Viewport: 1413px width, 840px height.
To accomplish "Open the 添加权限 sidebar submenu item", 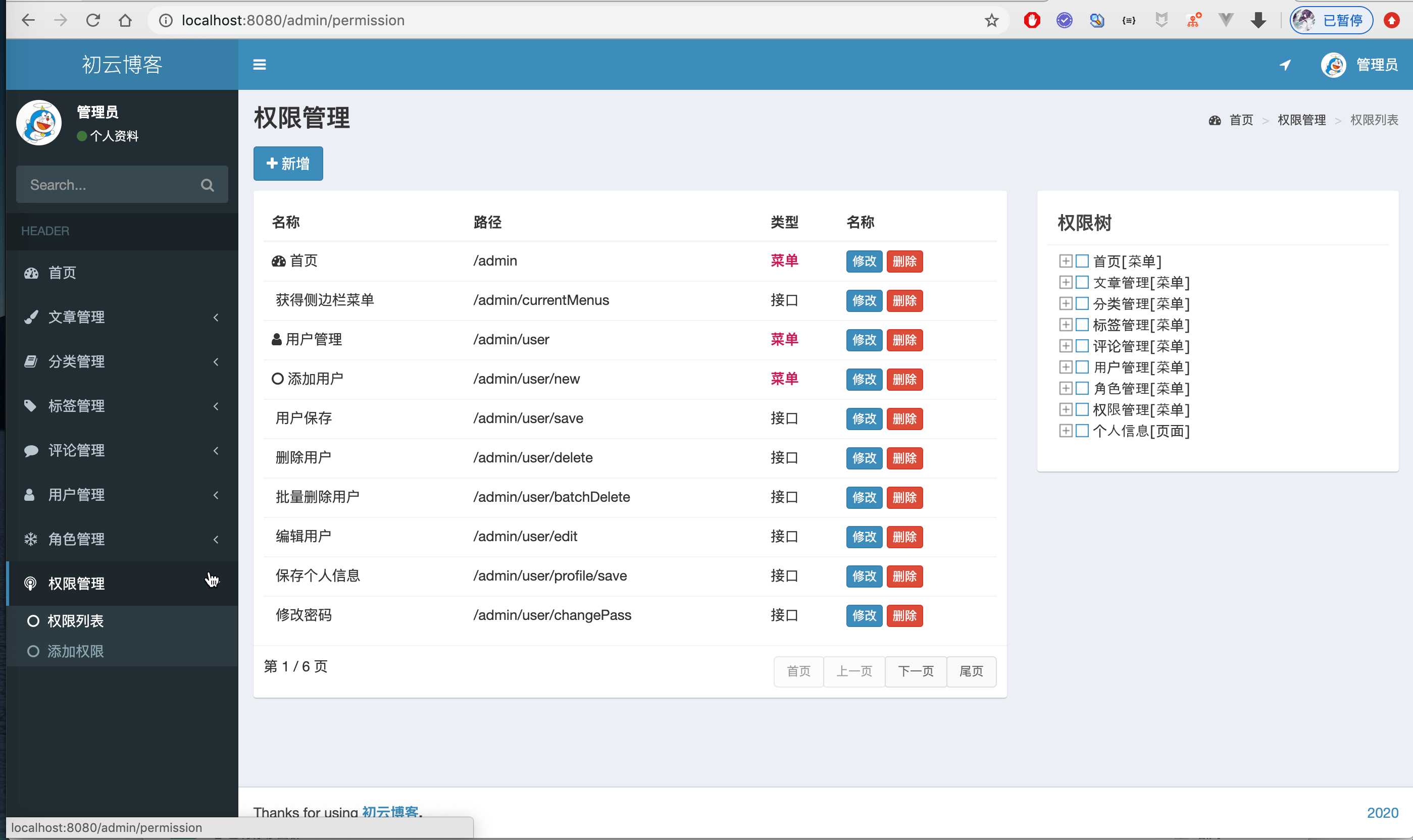I will click(75, 652).
